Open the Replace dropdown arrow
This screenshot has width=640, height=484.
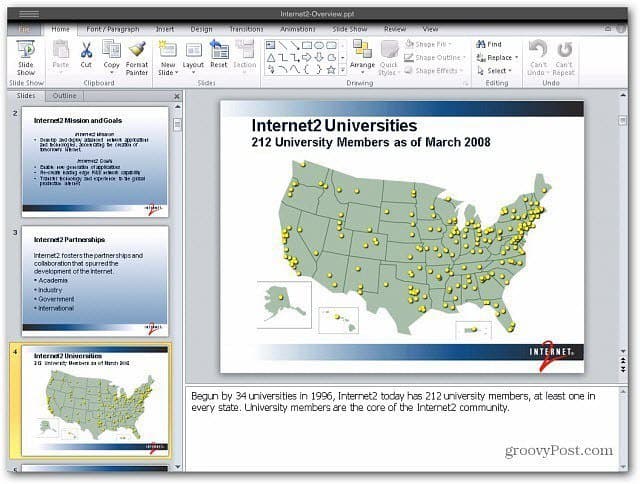pos(516,58)
